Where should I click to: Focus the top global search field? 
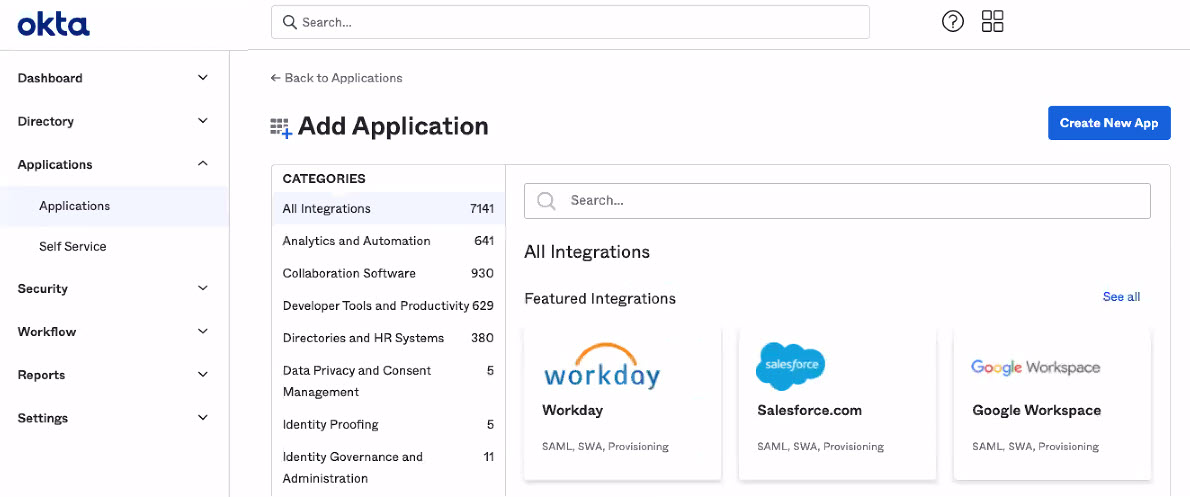click(570, 22)
